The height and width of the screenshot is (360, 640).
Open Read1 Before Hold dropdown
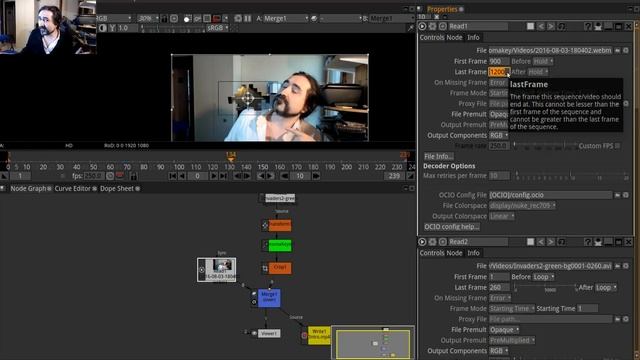(543, 61)
